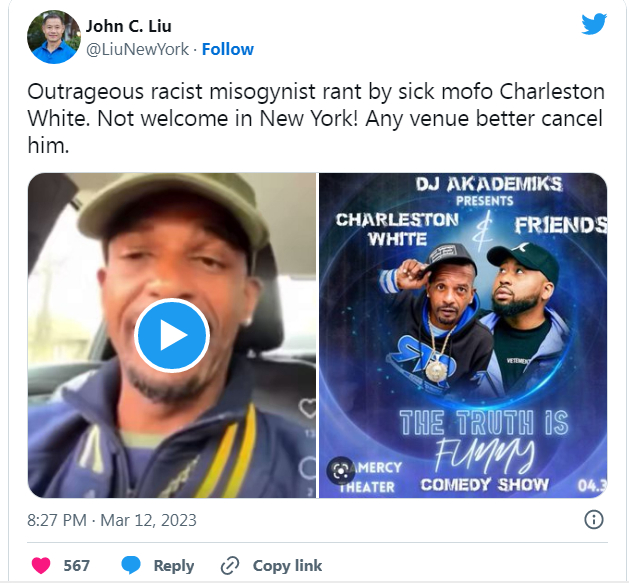
Task: Open John C. Liu's profile picture
Action: point(53,37)
